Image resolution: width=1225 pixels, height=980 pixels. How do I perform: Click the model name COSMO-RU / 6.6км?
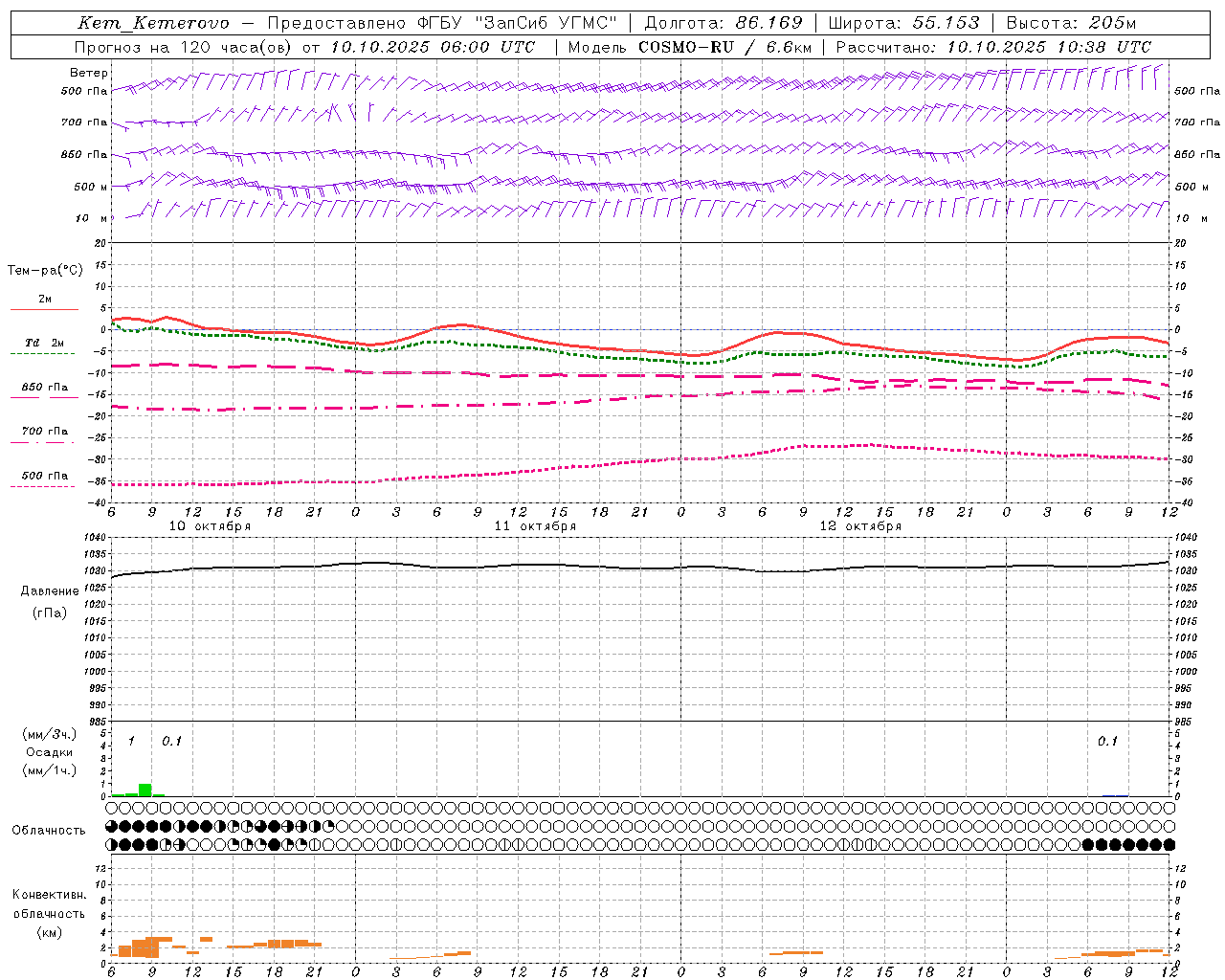[x=724, y=47]
